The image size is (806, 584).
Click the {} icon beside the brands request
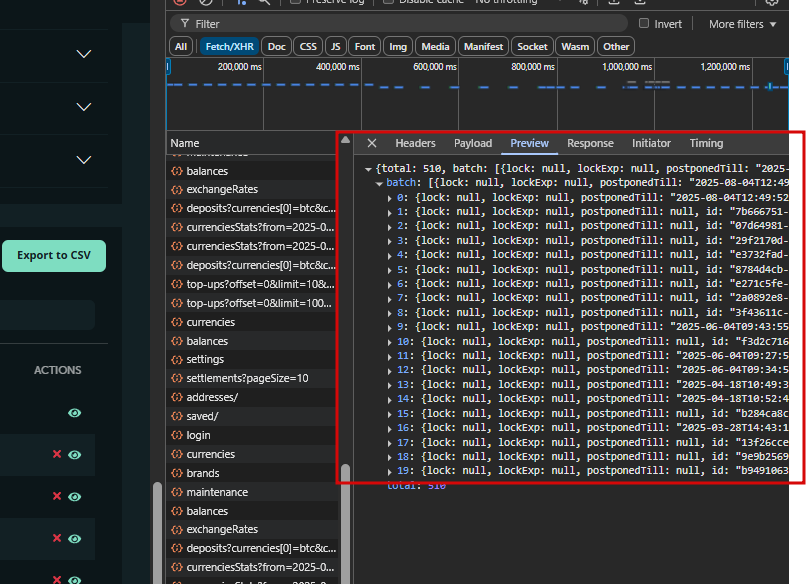point(177,473)
